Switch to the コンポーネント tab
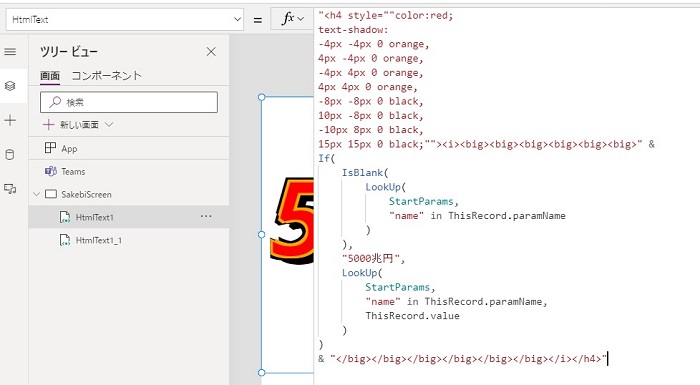This screenshot has width=700, height=385. pyautogui.click(x=107, y=76)
